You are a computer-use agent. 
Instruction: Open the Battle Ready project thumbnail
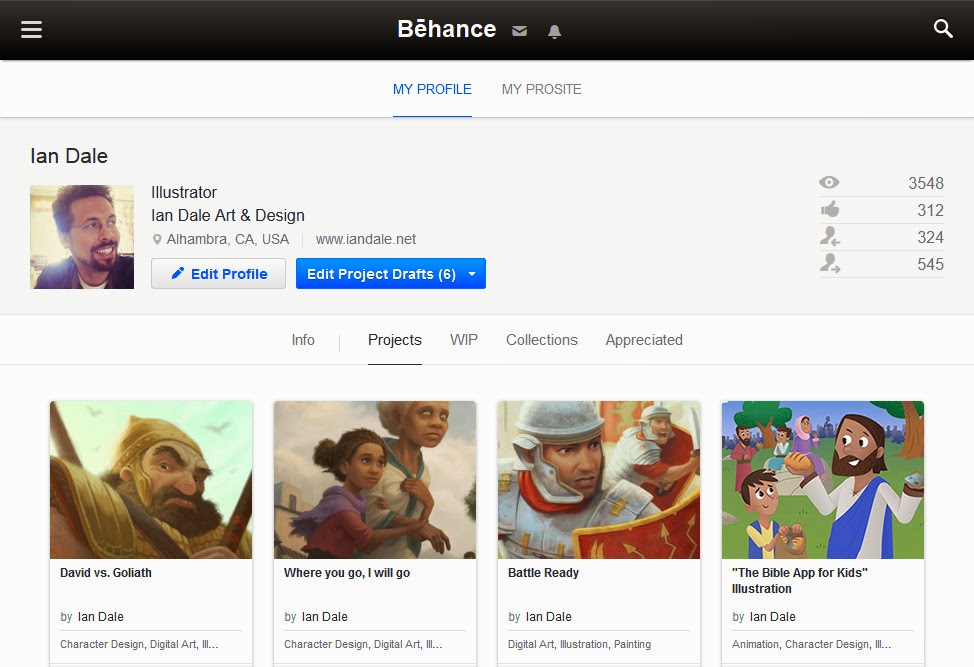(599, 480)
